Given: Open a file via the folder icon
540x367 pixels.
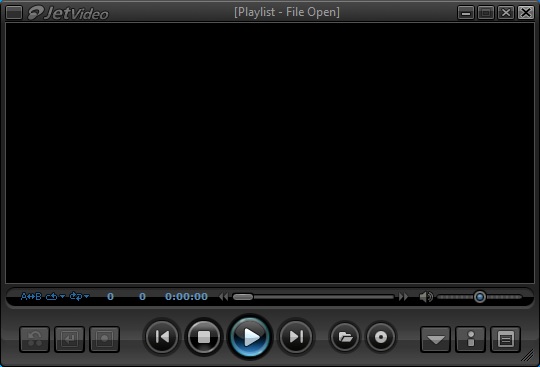Looking at the screenshot, I should [345, 337].
